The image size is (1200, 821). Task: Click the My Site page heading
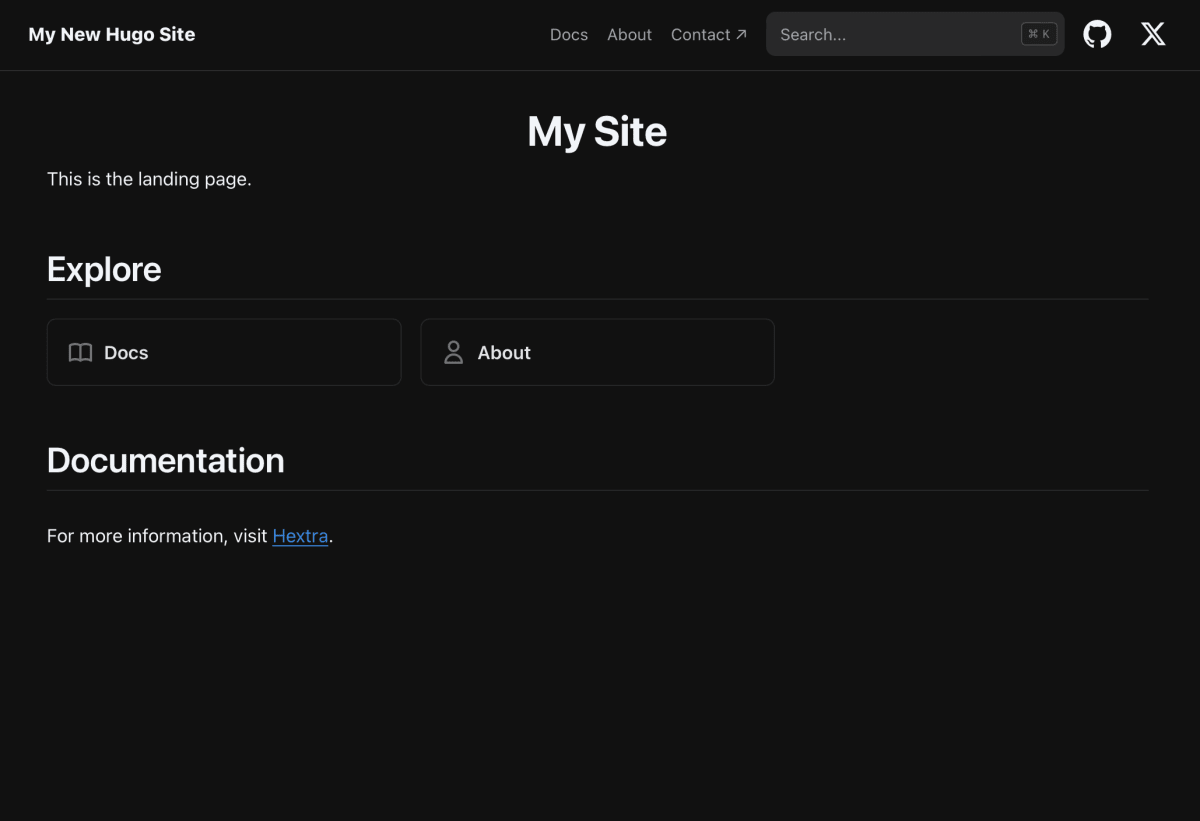[x=597, y=131]
